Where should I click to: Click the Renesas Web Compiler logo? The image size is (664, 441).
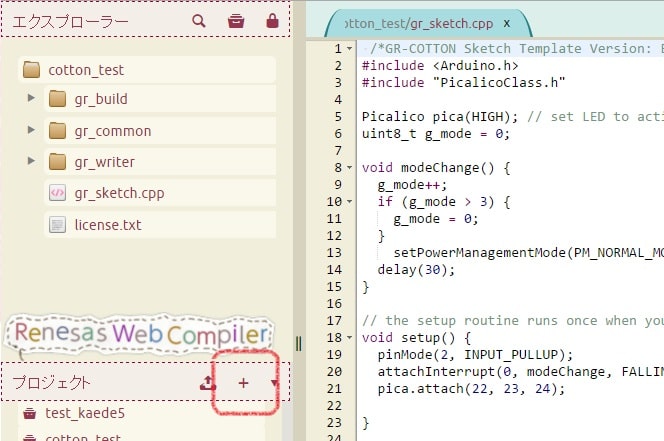(141, 335)
